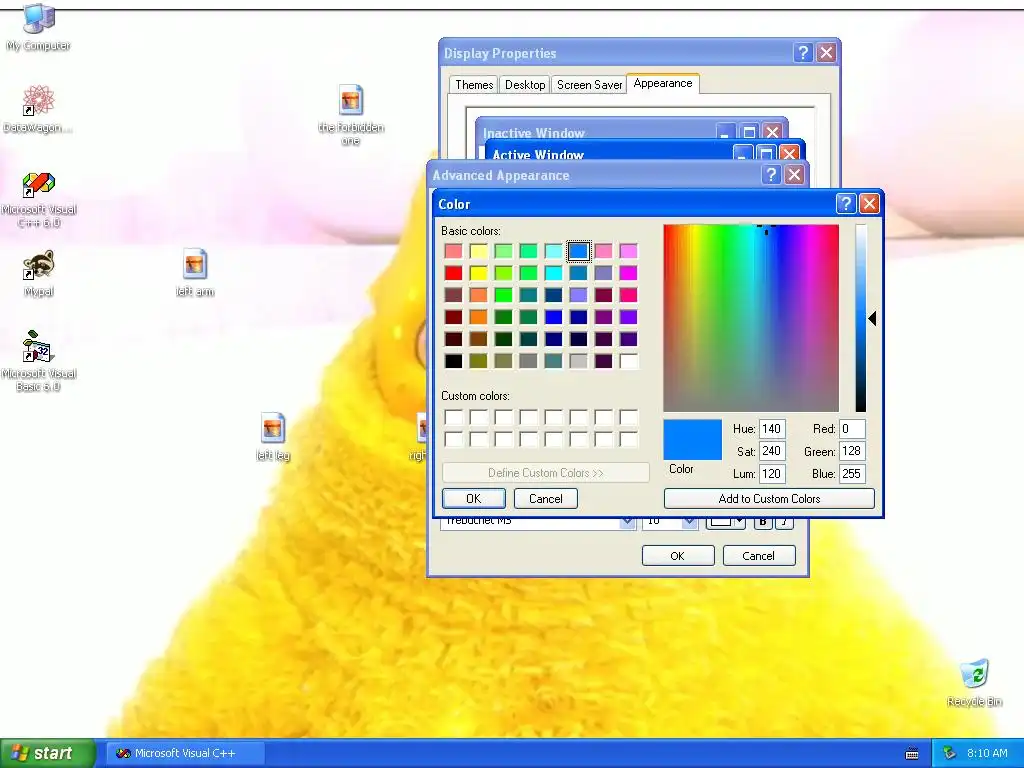Select the 'left arm' image file
Screen dimensions: 1024x768
pos(195,273)
